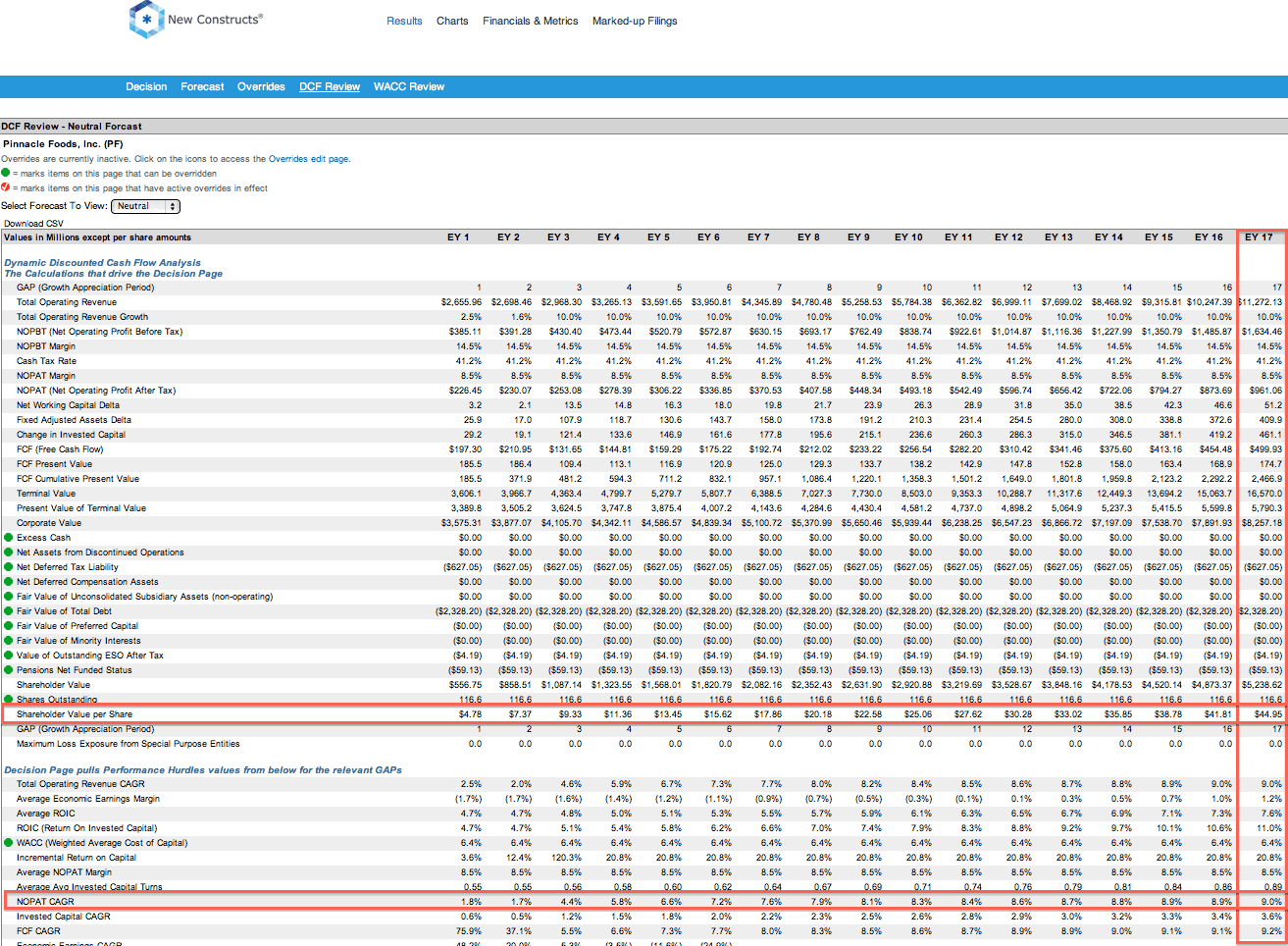Image resolution: width=1288 pixels, height=946 pixels.
Task: Click the Incremental Return on Capital value 120.3%
Action: pos(566,858)
